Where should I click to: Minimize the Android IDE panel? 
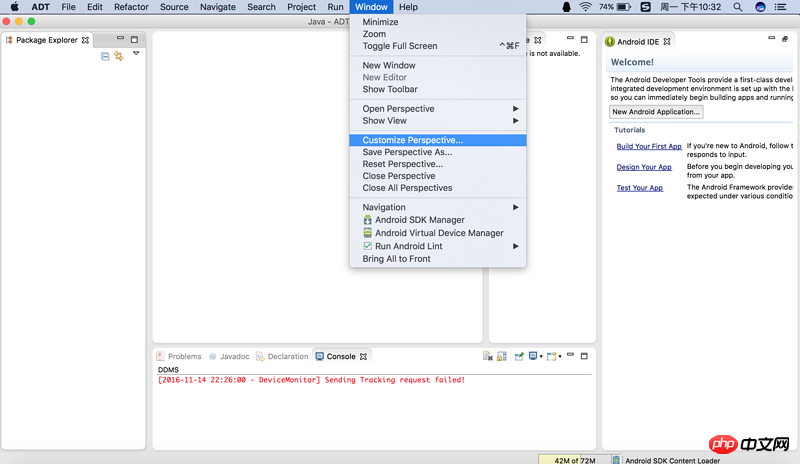[x=771, y=38]
